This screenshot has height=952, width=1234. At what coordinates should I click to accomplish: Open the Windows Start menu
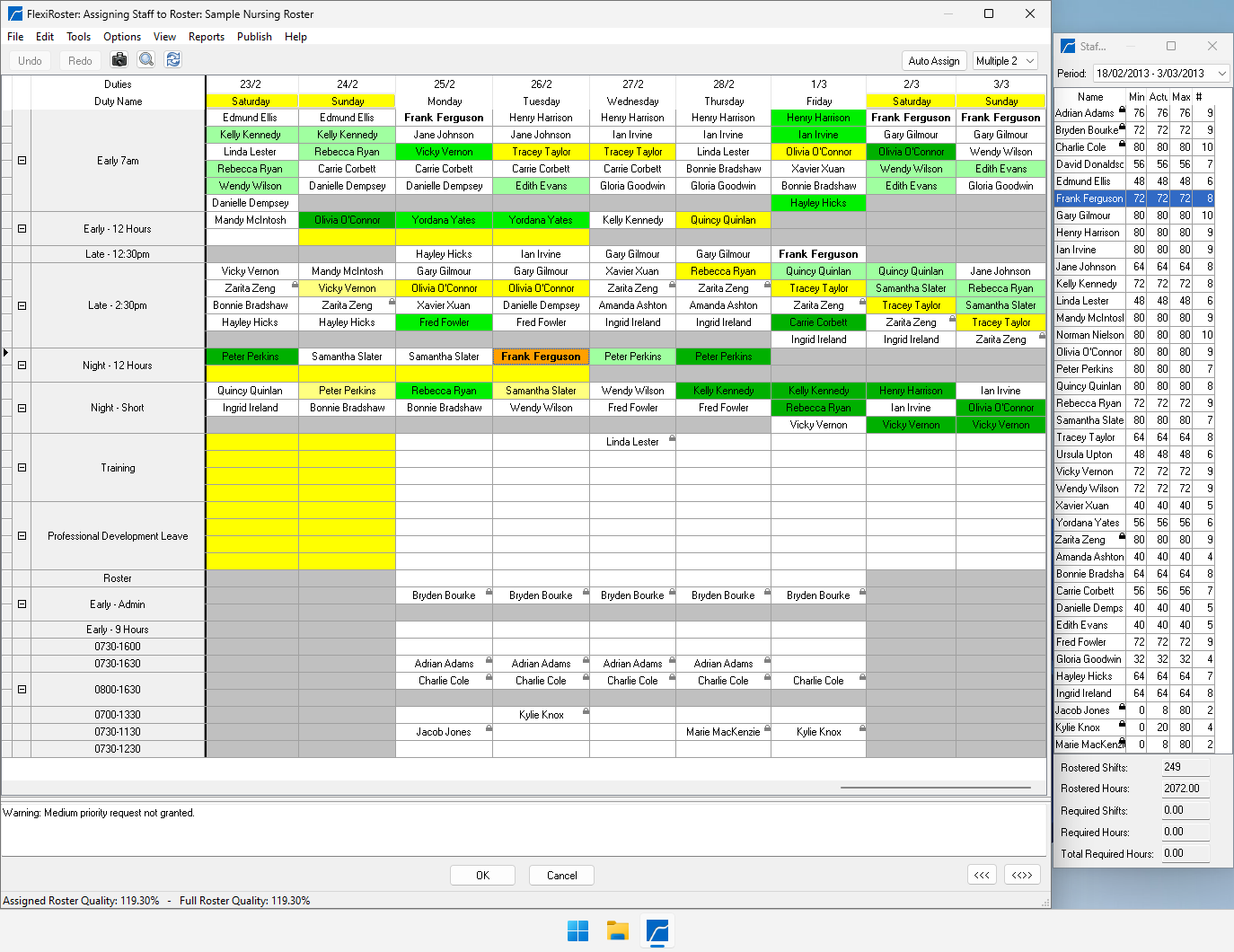[577, 931]
